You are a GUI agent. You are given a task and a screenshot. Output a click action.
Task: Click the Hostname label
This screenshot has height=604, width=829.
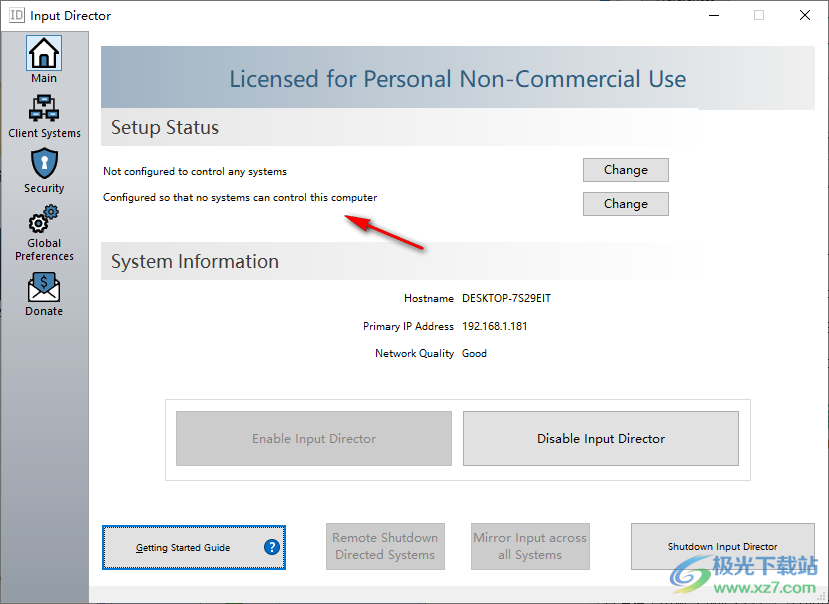coord(429,298)
